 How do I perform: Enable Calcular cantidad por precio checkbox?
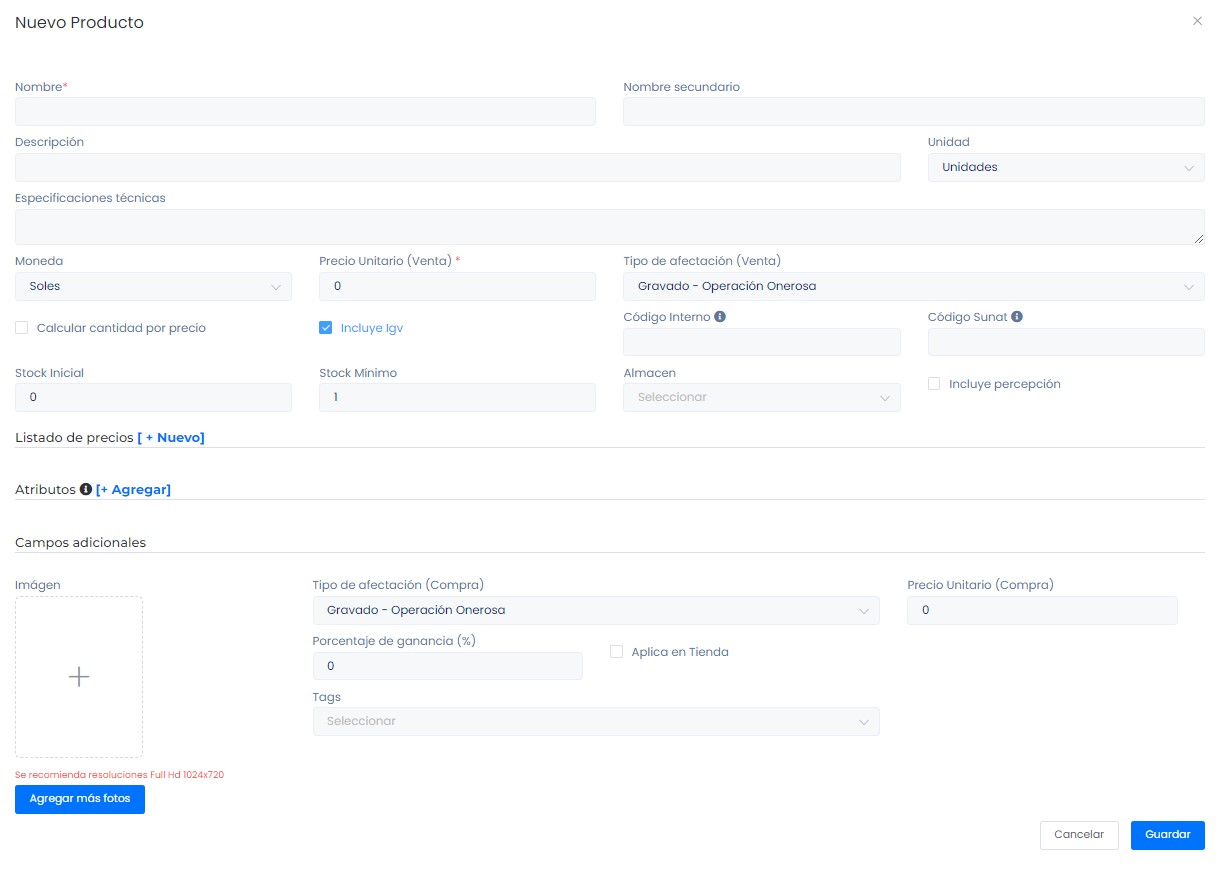(x=22, y=328)
